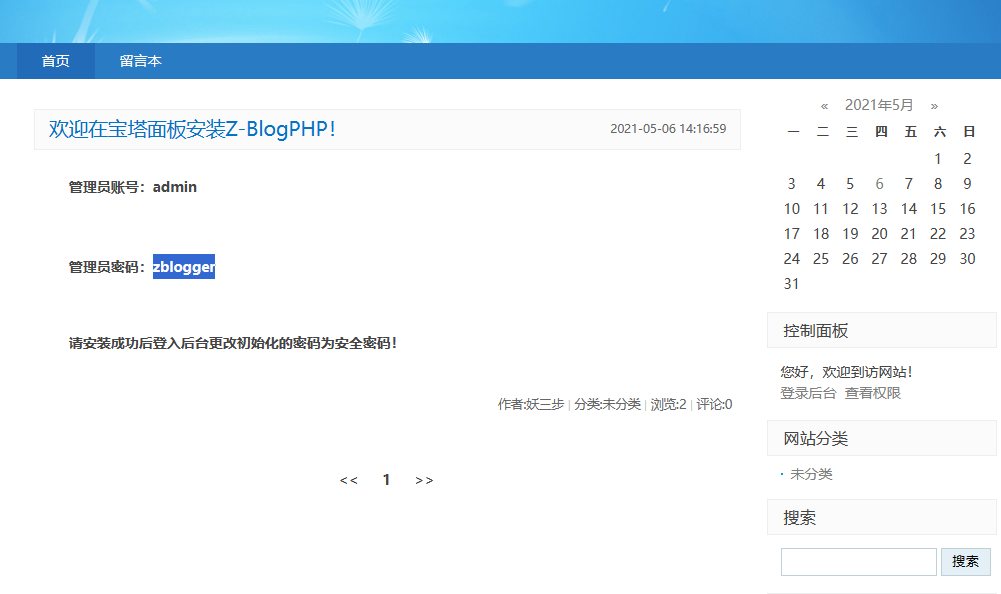The height and width of the screenshot is (594, 1001).
Task: Click the admin account name text
Action: (x=175, y=187)
